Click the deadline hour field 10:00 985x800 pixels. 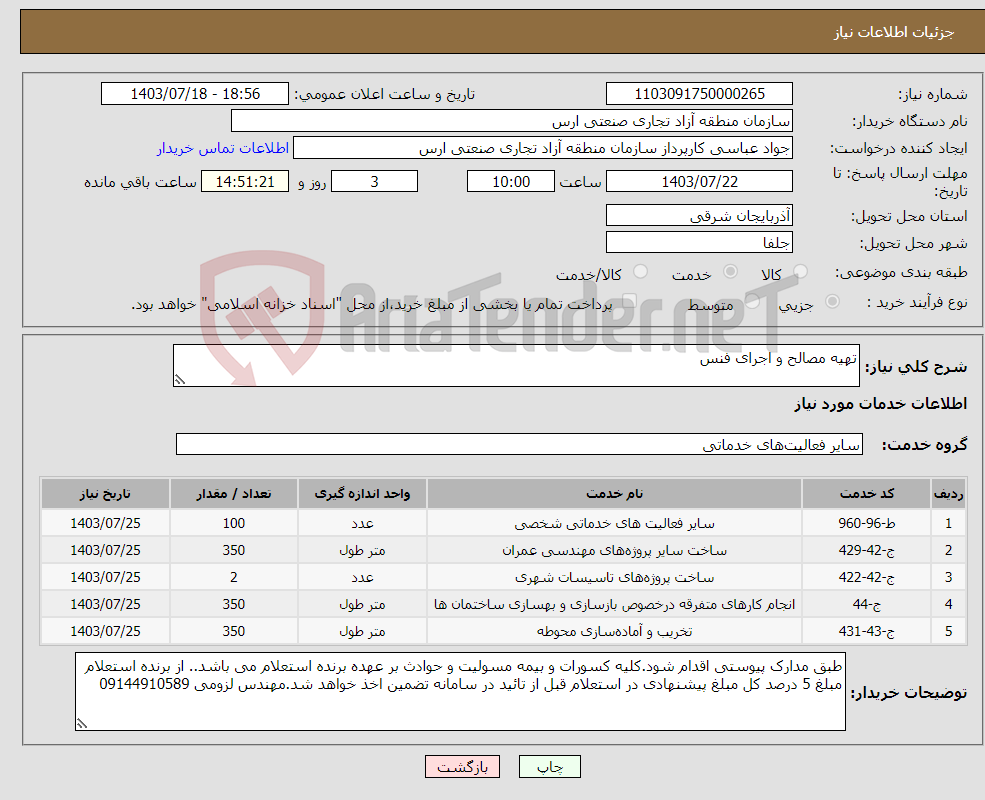click(511, 181)
